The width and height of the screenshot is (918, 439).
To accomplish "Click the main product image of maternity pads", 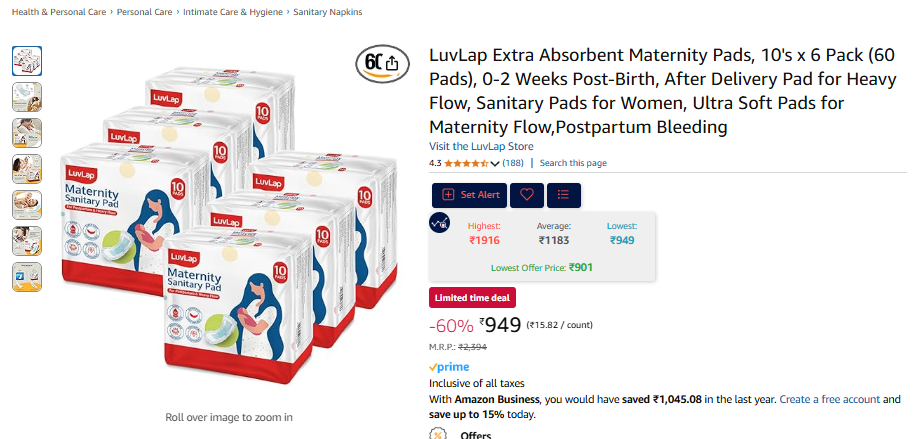I will 229,225.
